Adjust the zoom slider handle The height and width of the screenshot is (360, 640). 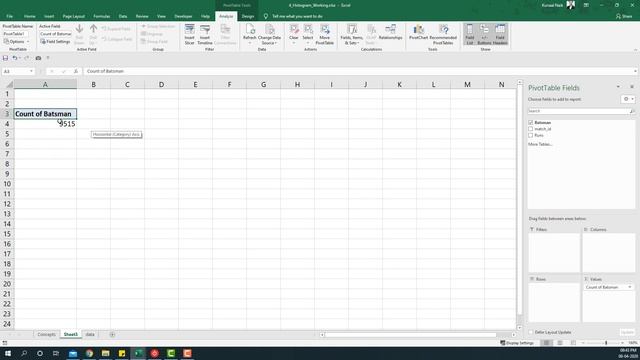pyautogui.click(x=606, y=343)
